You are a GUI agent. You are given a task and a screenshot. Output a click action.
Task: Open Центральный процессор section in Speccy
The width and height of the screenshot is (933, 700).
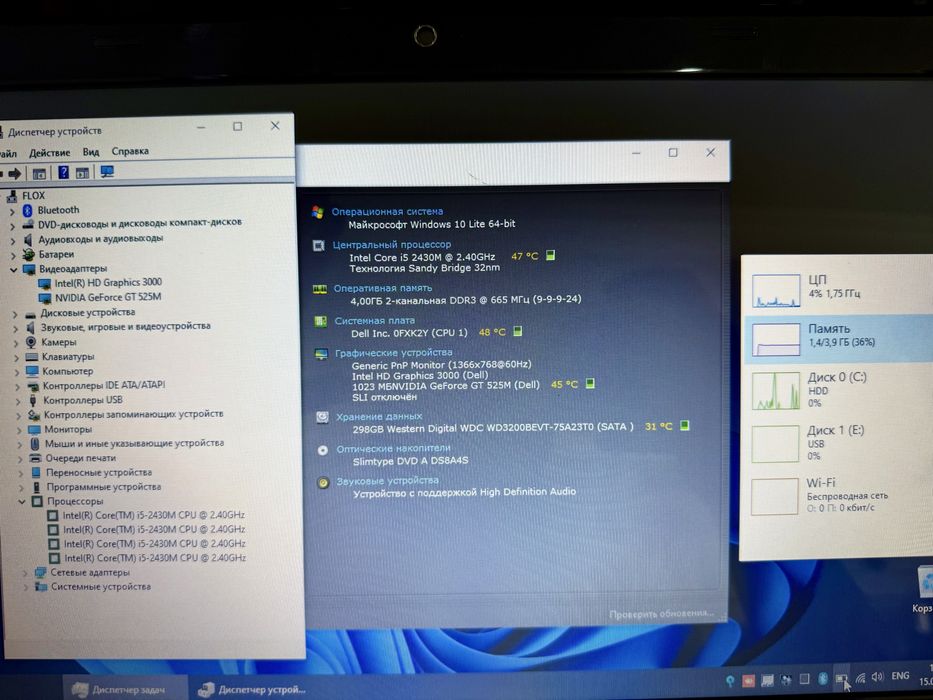pyautogui.click(x=392, y=245)
